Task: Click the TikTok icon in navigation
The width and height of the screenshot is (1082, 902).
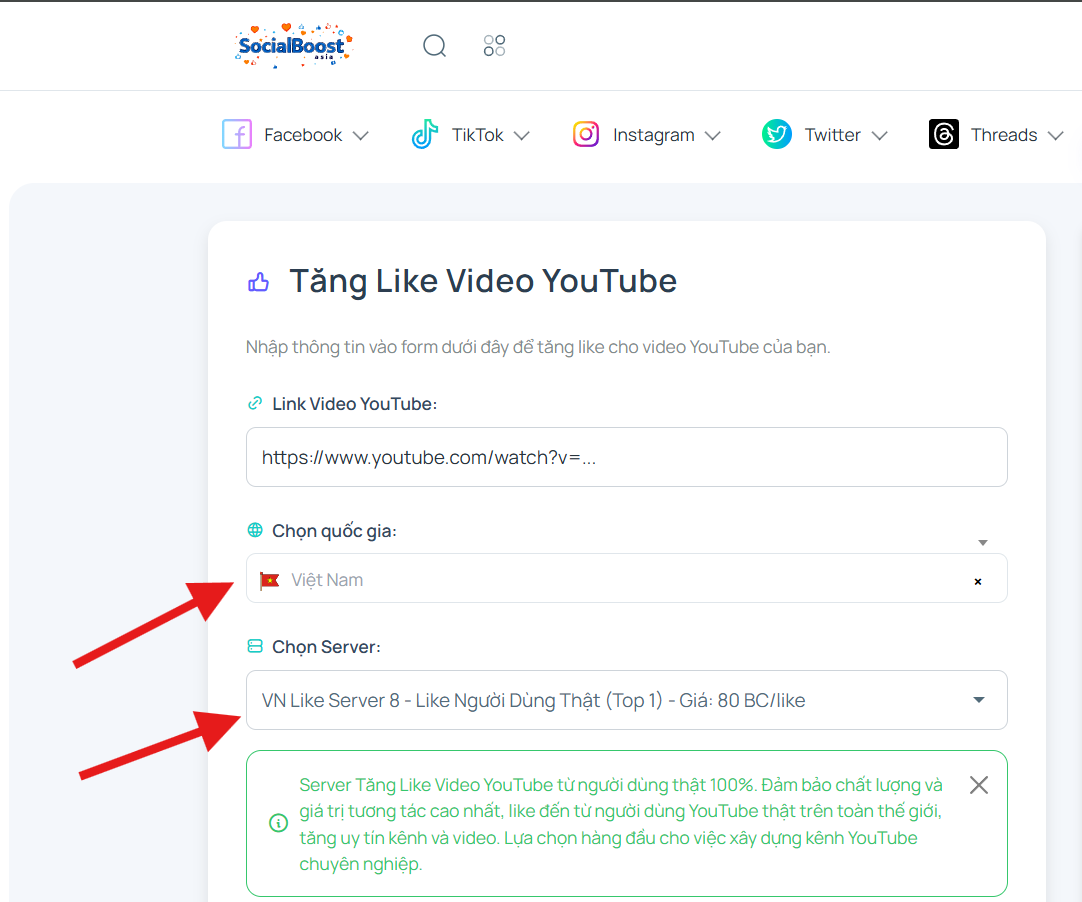Action: coord(425,134)
